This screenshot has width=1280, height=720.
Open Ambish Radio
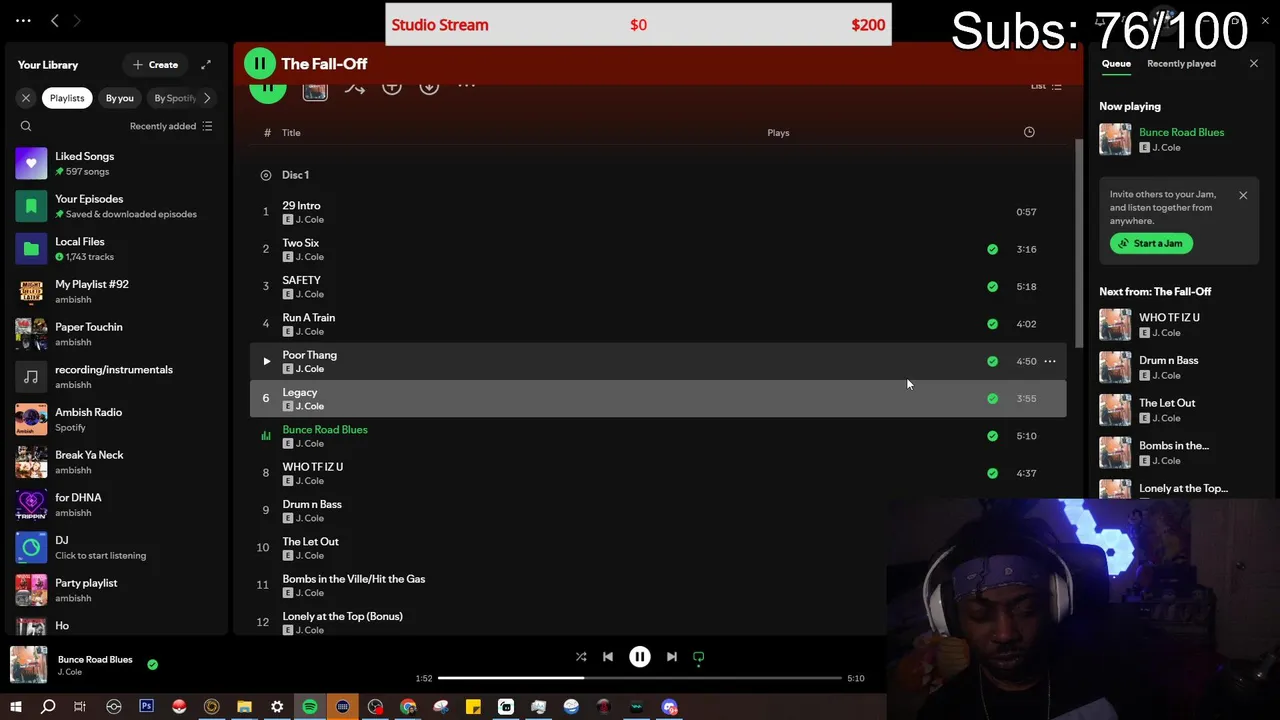point(116,419)
